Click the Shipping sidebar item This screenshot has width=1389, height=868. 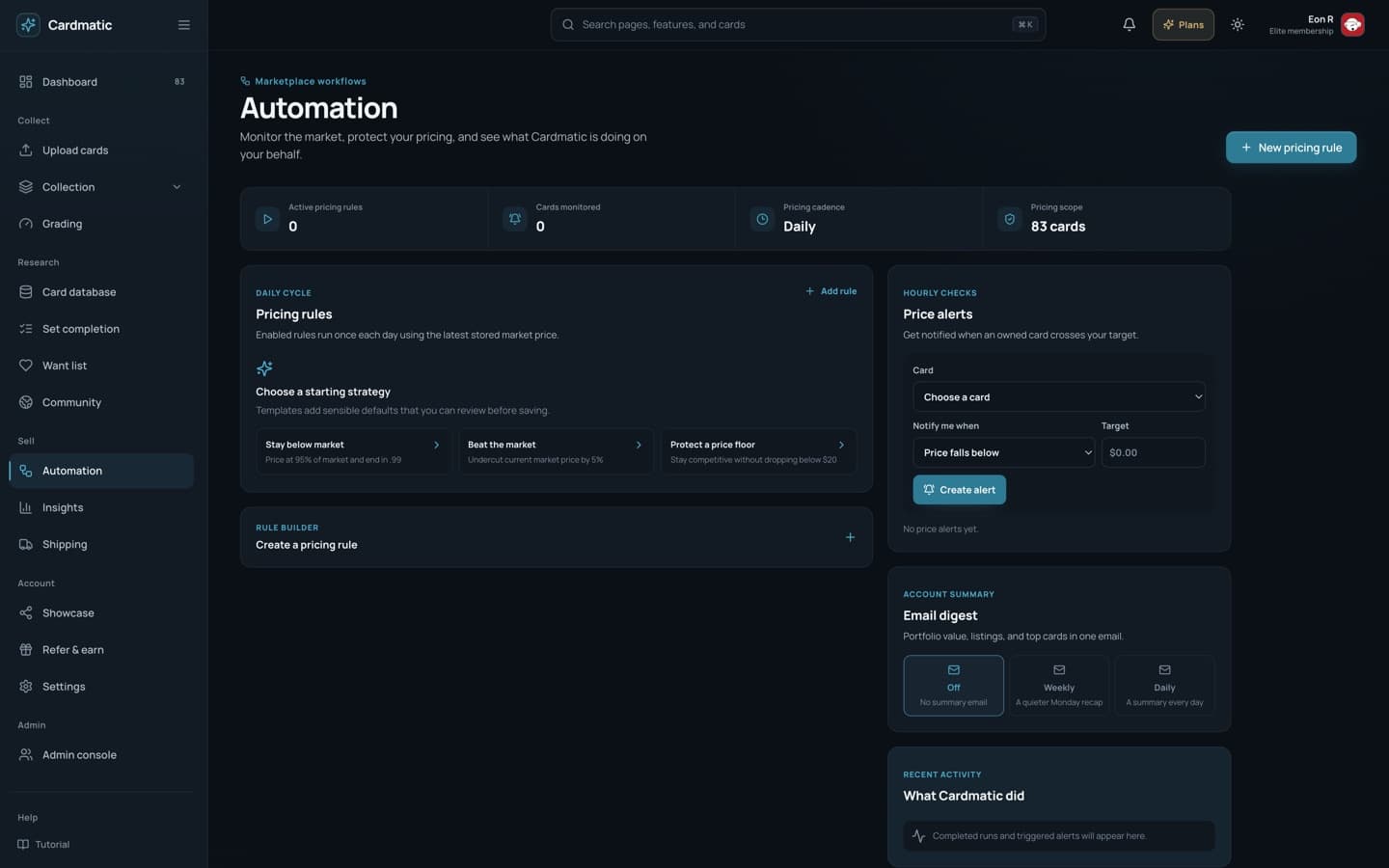tap(101, 544)
